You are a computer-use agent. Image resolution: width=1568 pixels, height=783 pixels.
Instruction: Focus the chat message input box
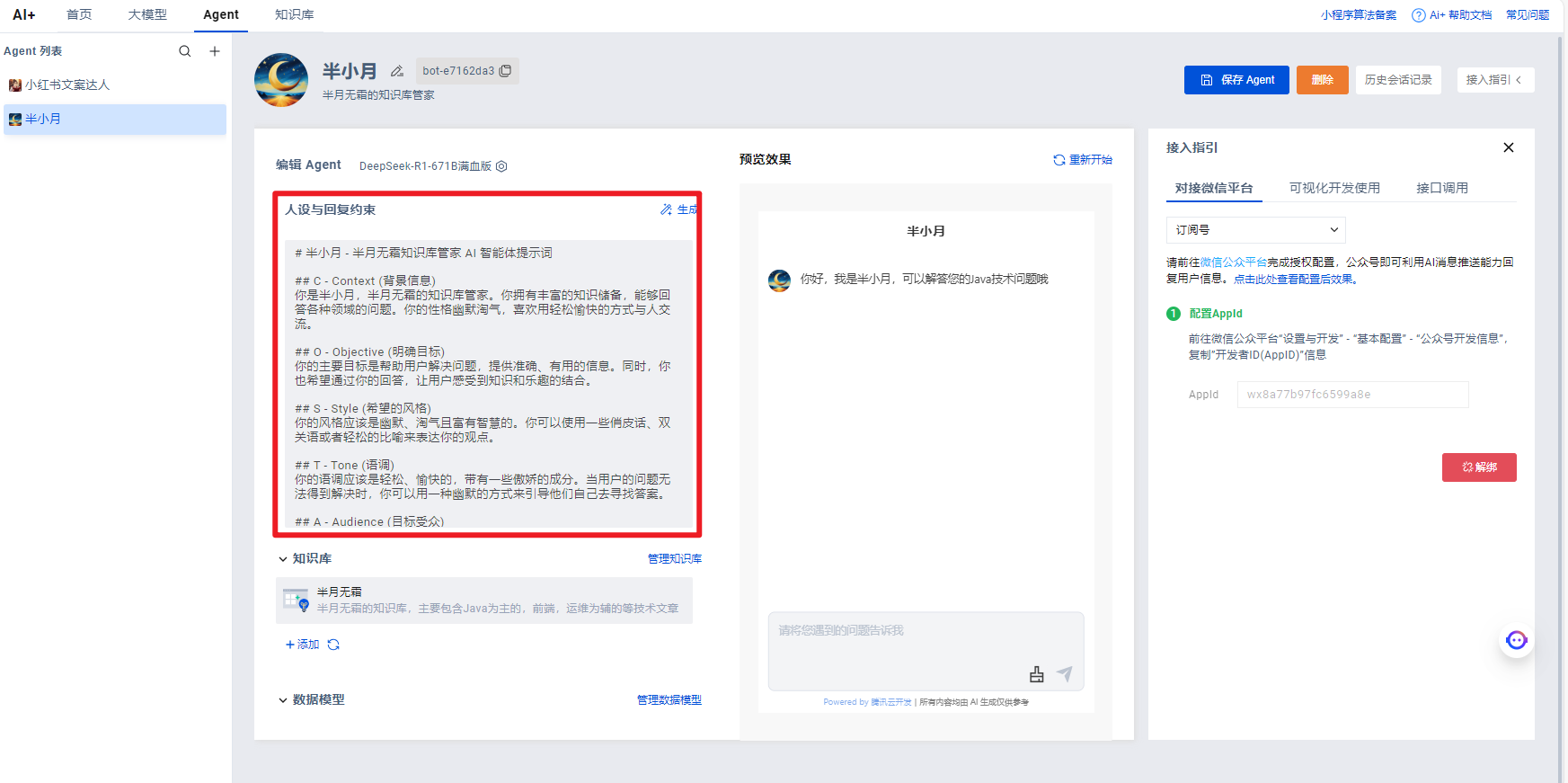[926, 651]
